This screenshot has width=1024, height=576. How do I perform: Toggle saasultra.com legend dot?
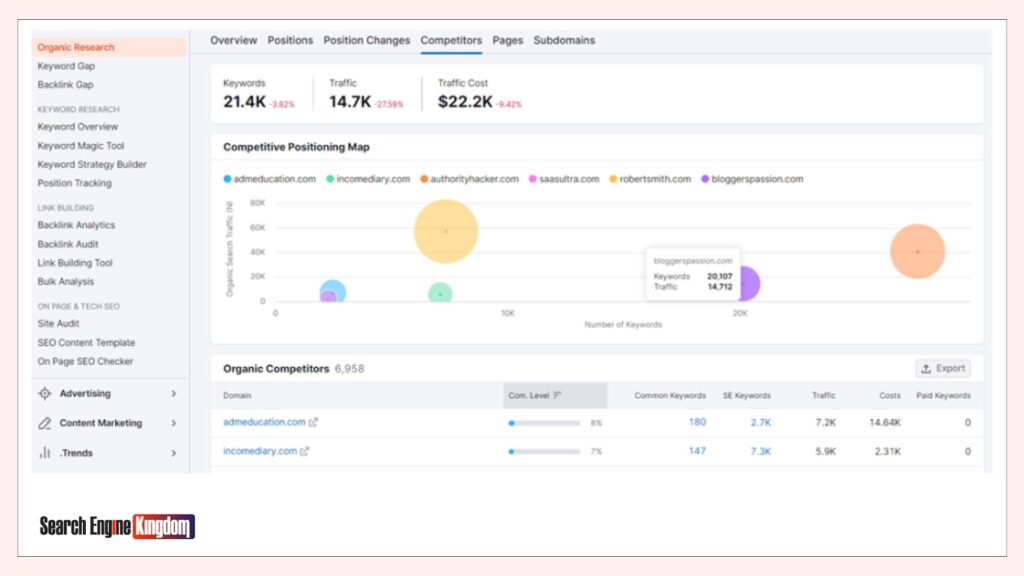533,179
